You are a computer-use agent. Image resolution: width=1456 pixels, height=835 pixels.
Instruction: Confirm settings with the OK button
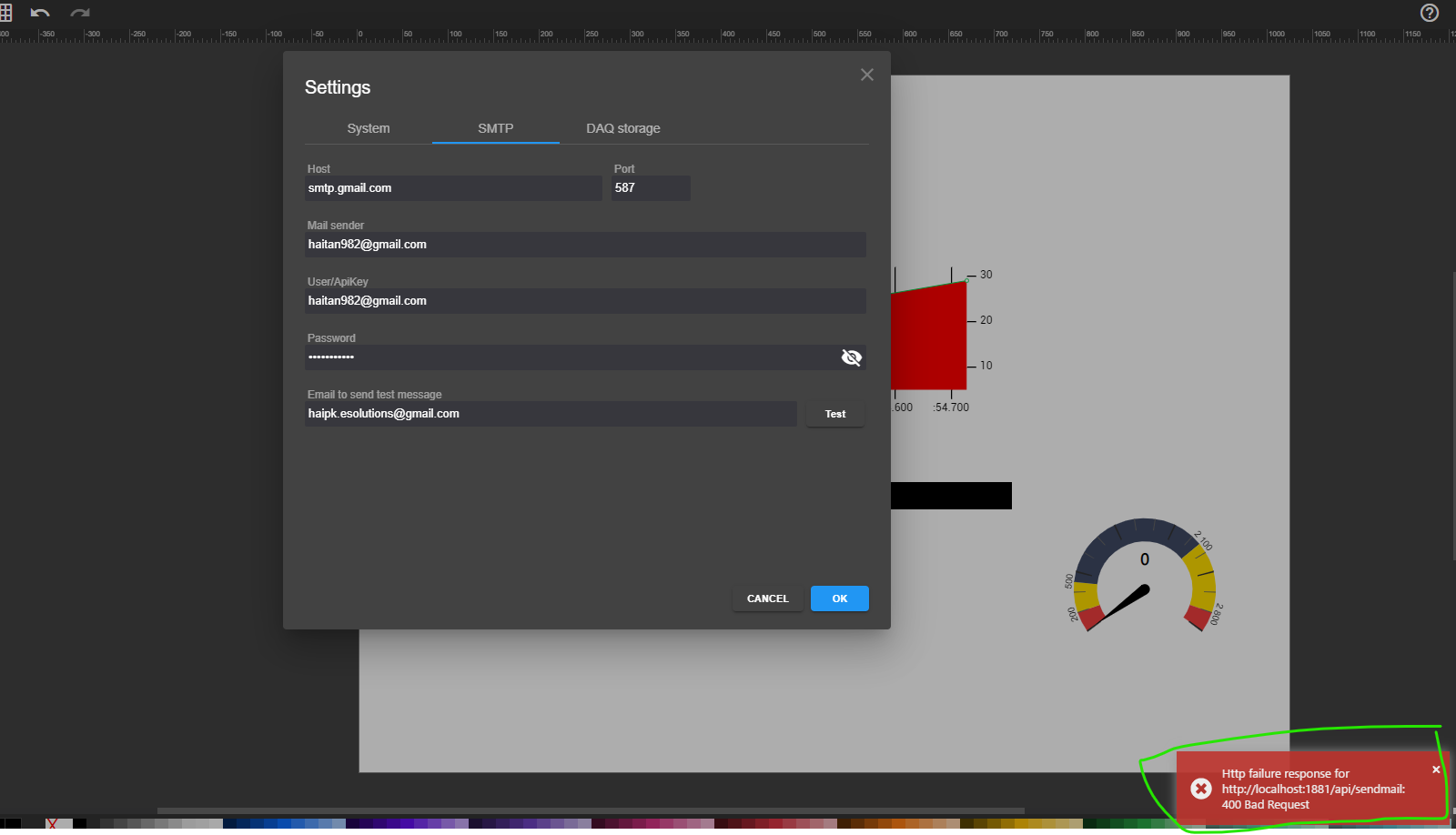click(x=840, y=599)
